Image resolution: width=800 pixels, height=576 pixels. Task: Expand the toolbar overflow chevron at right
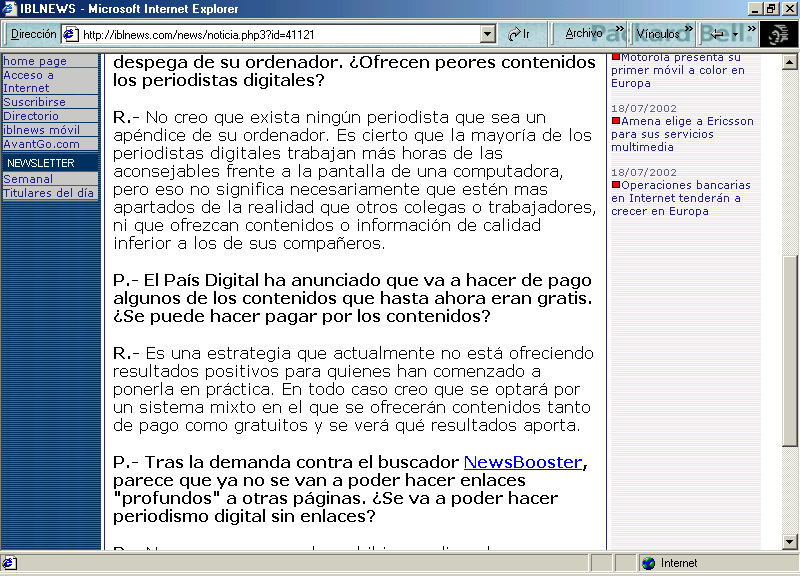click(751, 29)
